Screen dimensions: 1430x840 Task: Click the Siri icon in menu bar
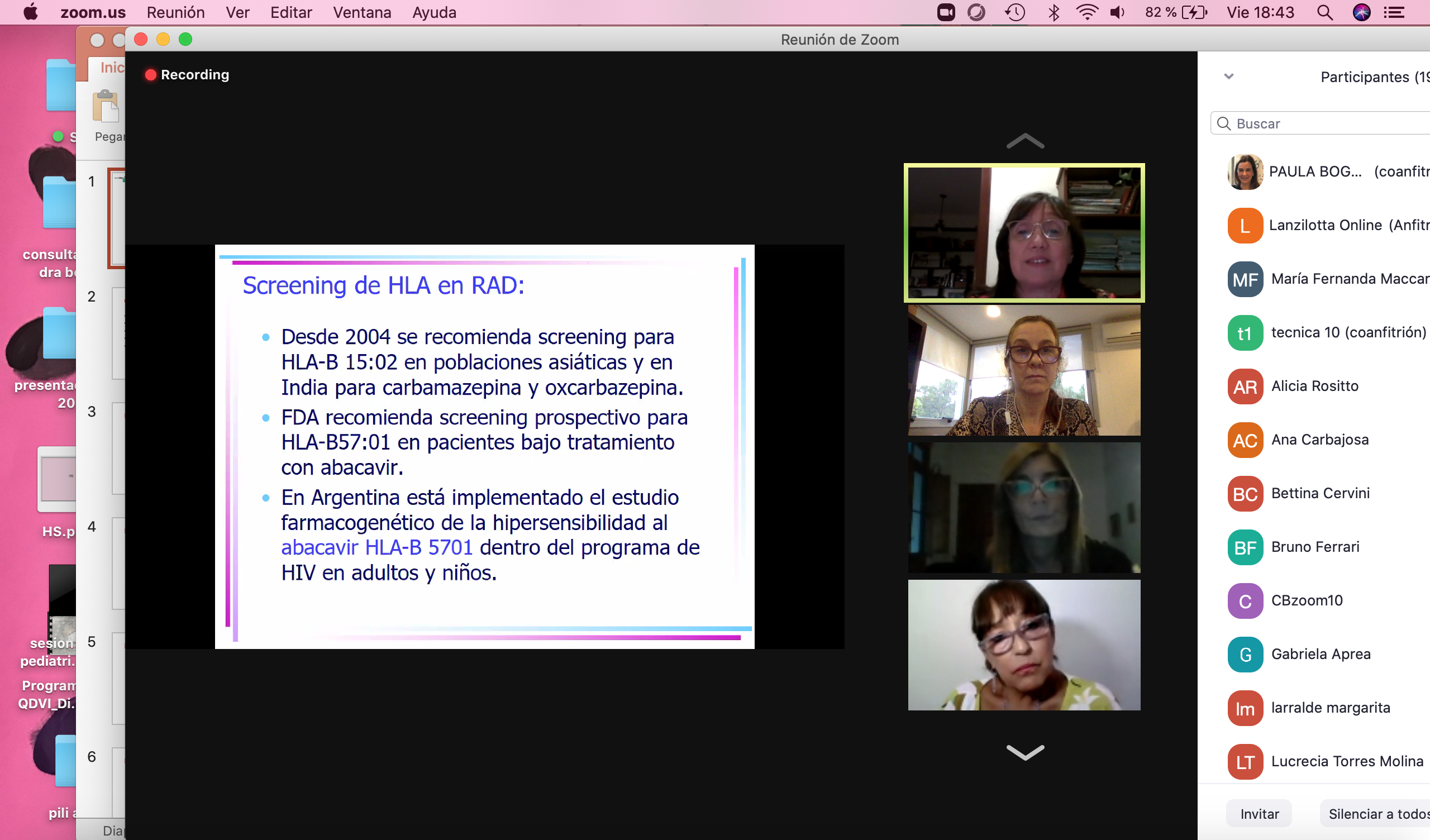1361,12
